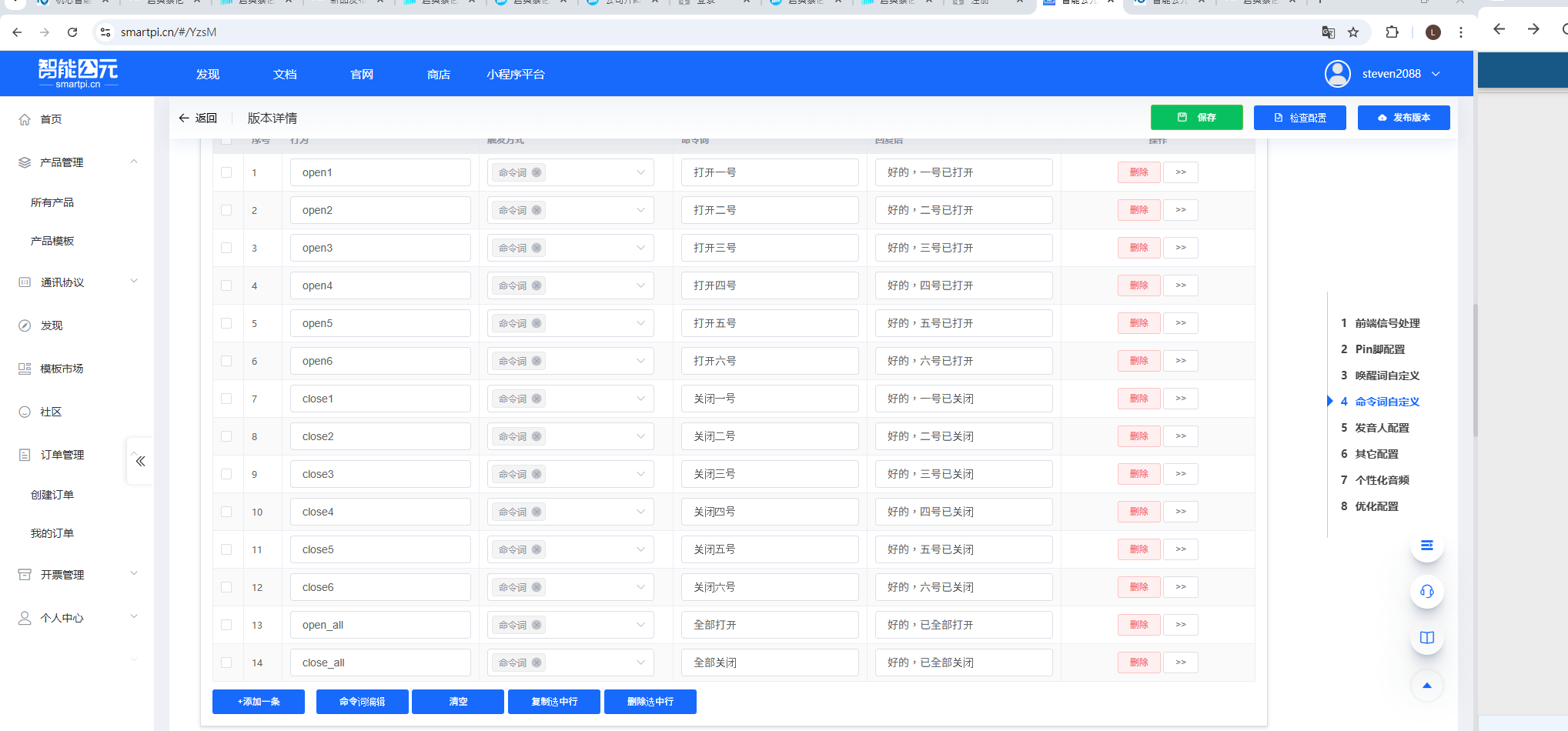Bookmark this page with star icon
This screenshot has height=731, width=1568.
1353,32
